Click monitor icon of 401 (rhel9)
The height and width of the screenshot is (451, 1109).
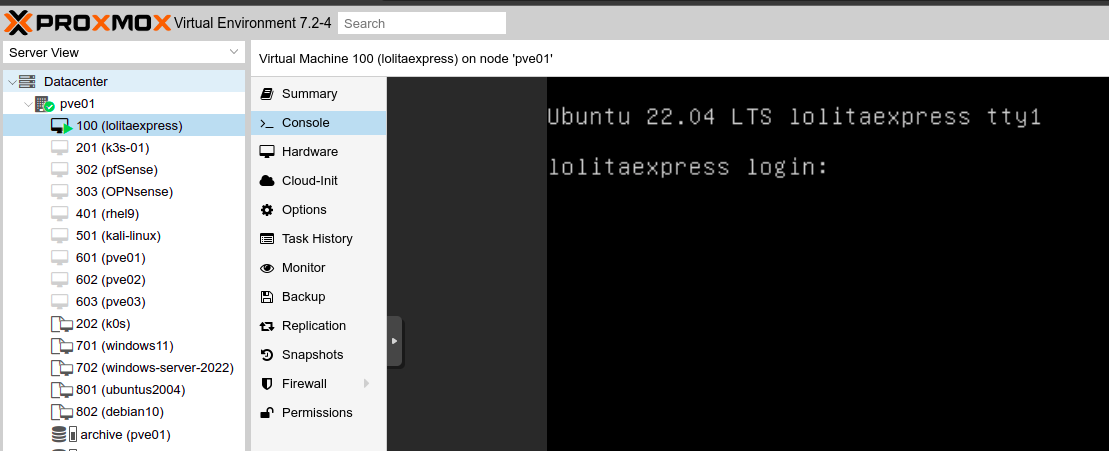[60, 213]
